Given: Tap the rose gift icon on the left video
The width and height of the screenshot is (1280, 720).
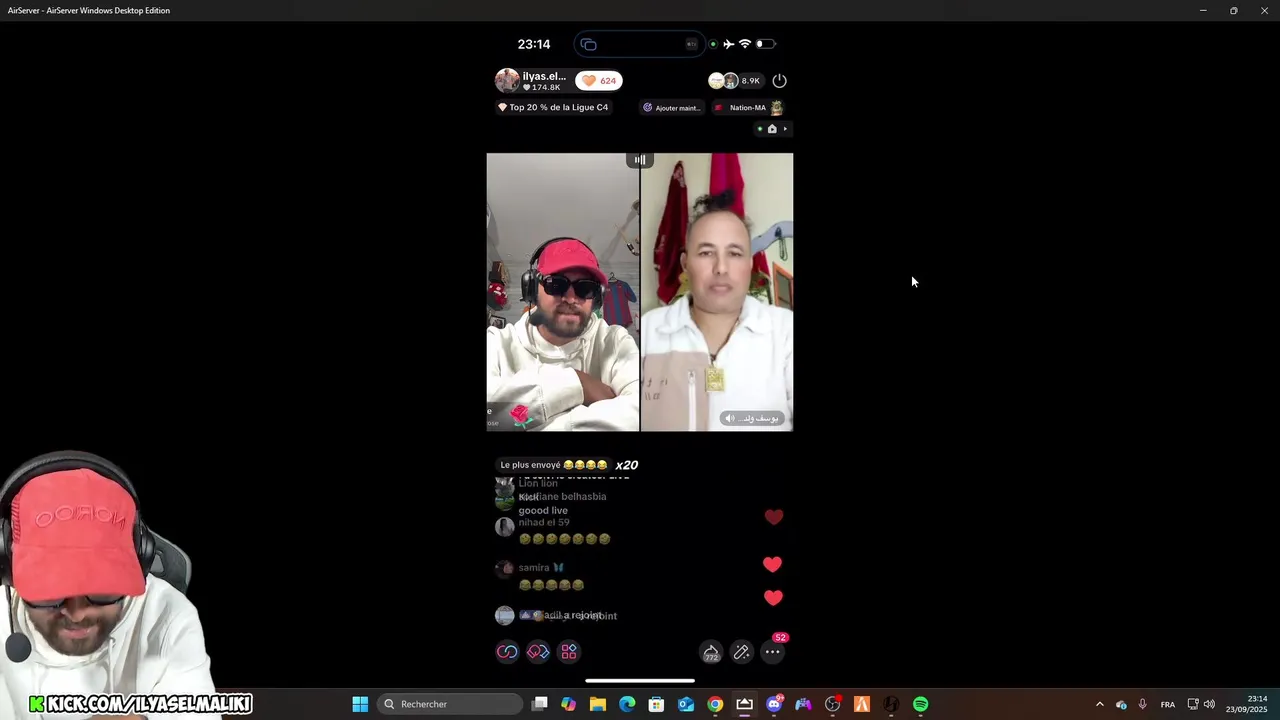Looking at the screenshot, I should [520, 415].
